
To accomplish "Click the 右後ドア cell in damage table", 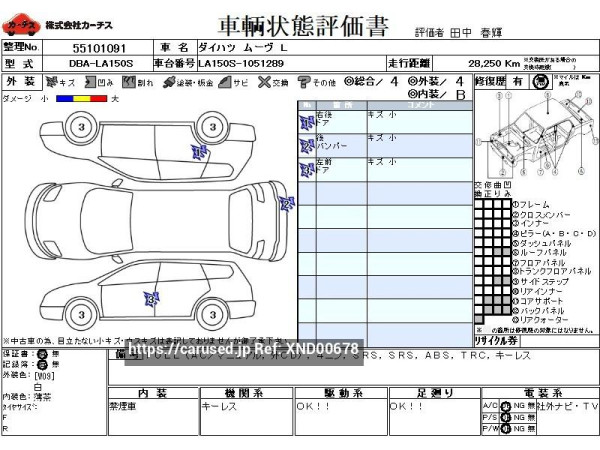I will coord(342,122).
